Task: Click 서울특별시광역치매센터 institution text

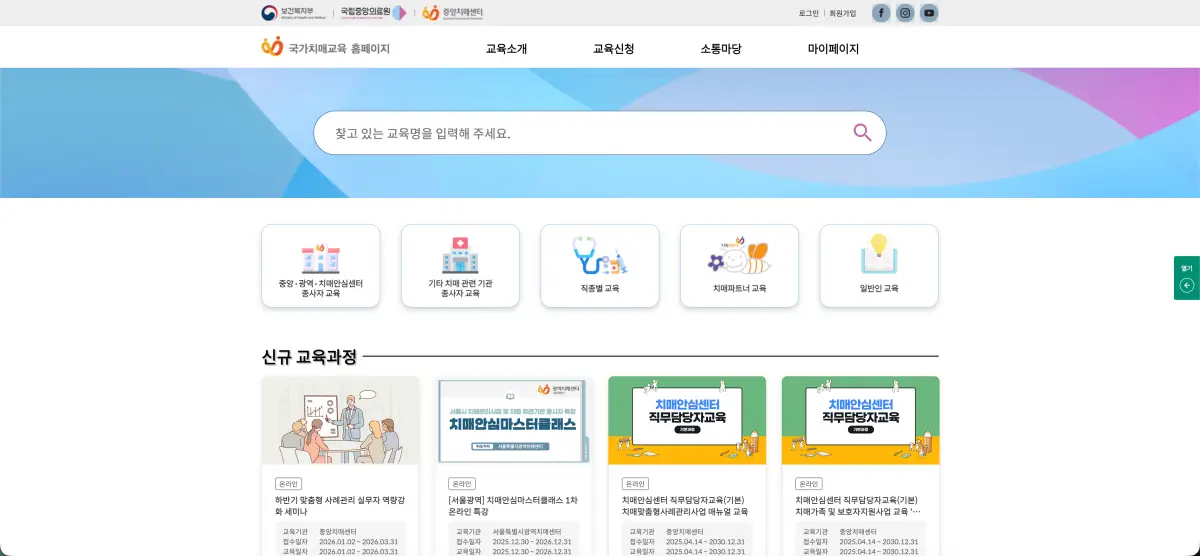Action: pos(527,532)
